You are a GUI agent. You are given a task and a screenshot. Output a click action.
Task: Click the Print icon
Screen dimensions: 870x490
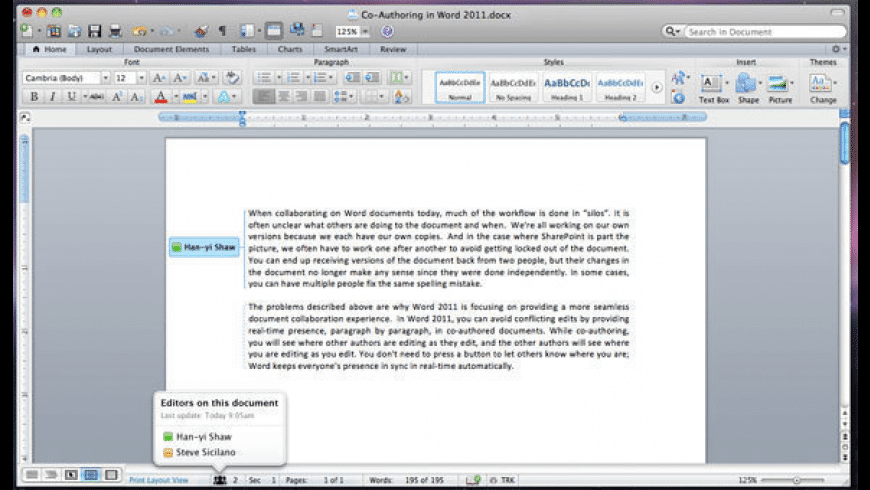pyautogui.click(x=115, y=31)
